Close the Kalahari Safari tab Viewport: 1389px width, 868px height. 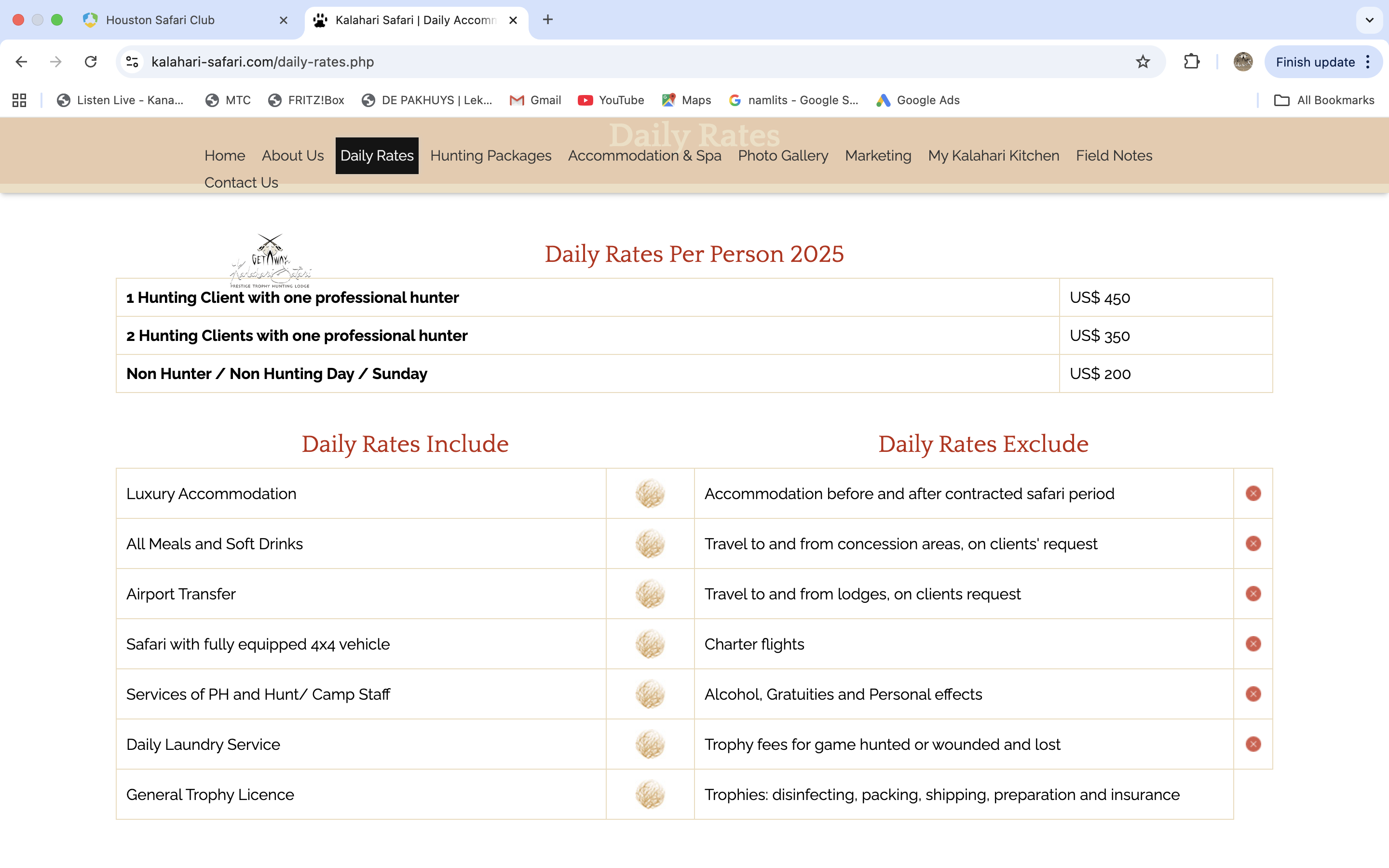(513, 20)
